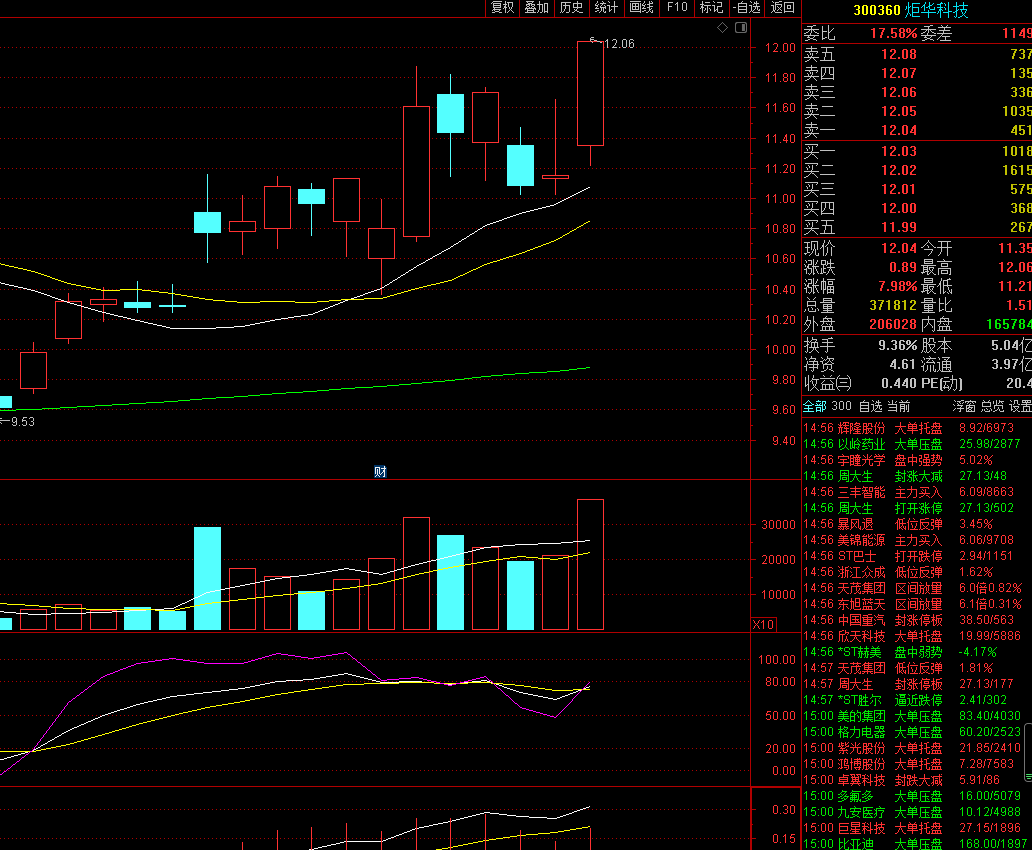Image resolution: width=1032 pixels, height=850 pixels.
Task: Open the 统计 statistics tool
Action: tap(606, 7)
